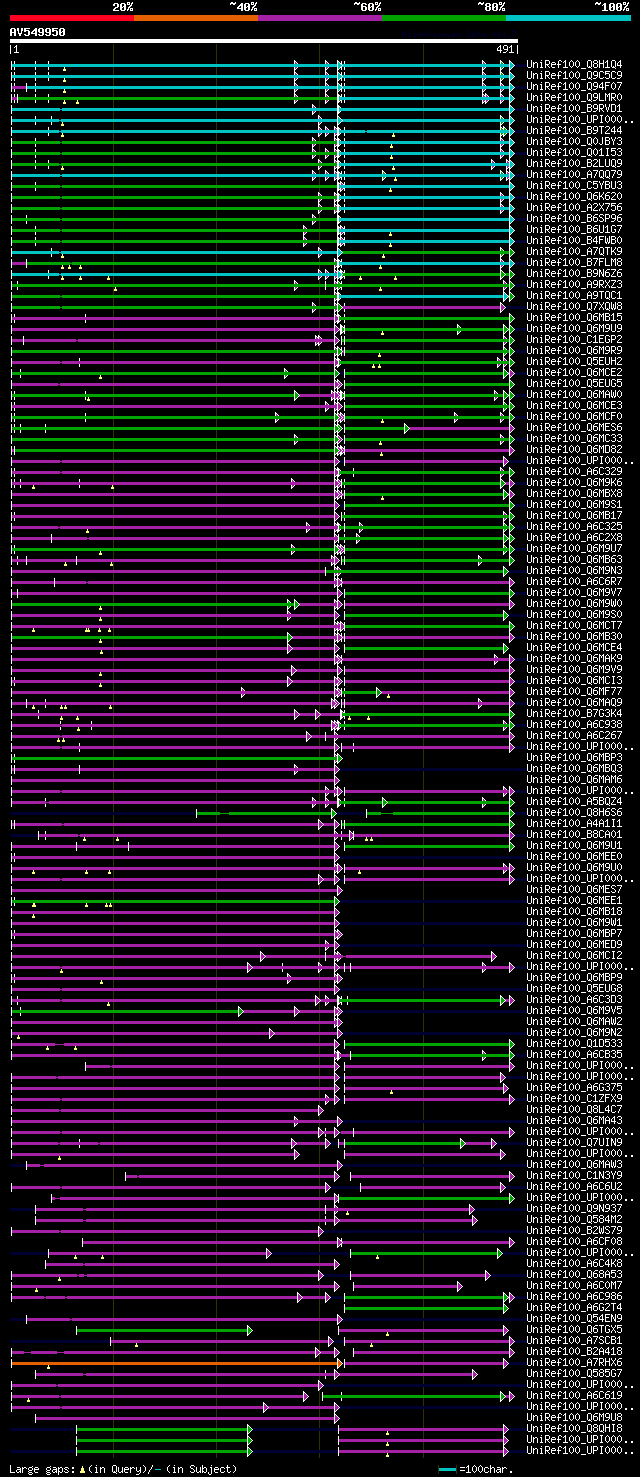Select UniRef100_B2LUQ9 hit name

pyautogui.click(x=574, y=163)
